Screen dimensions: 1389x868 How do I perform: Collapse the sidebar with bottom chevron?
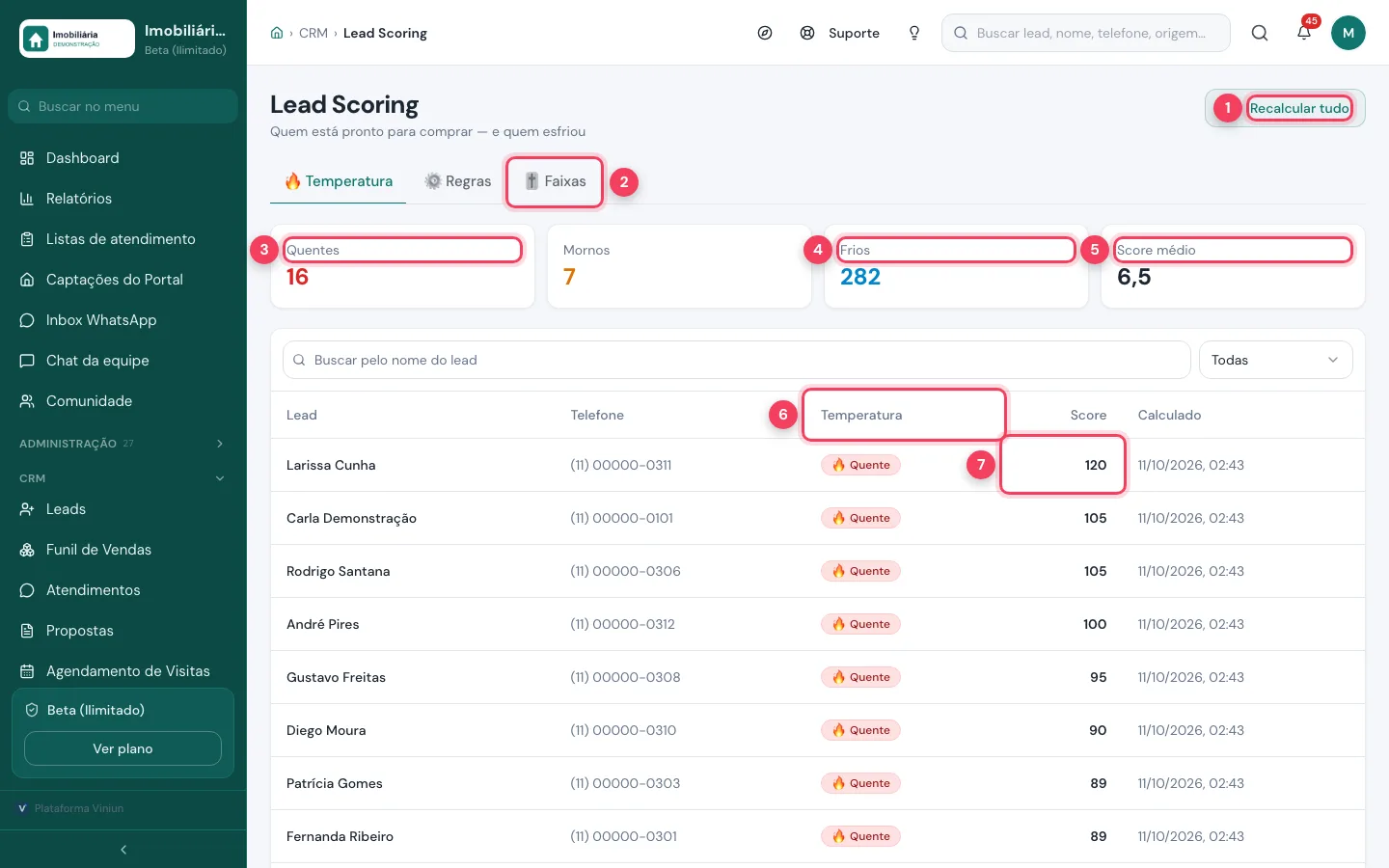[x=123, y=850]
